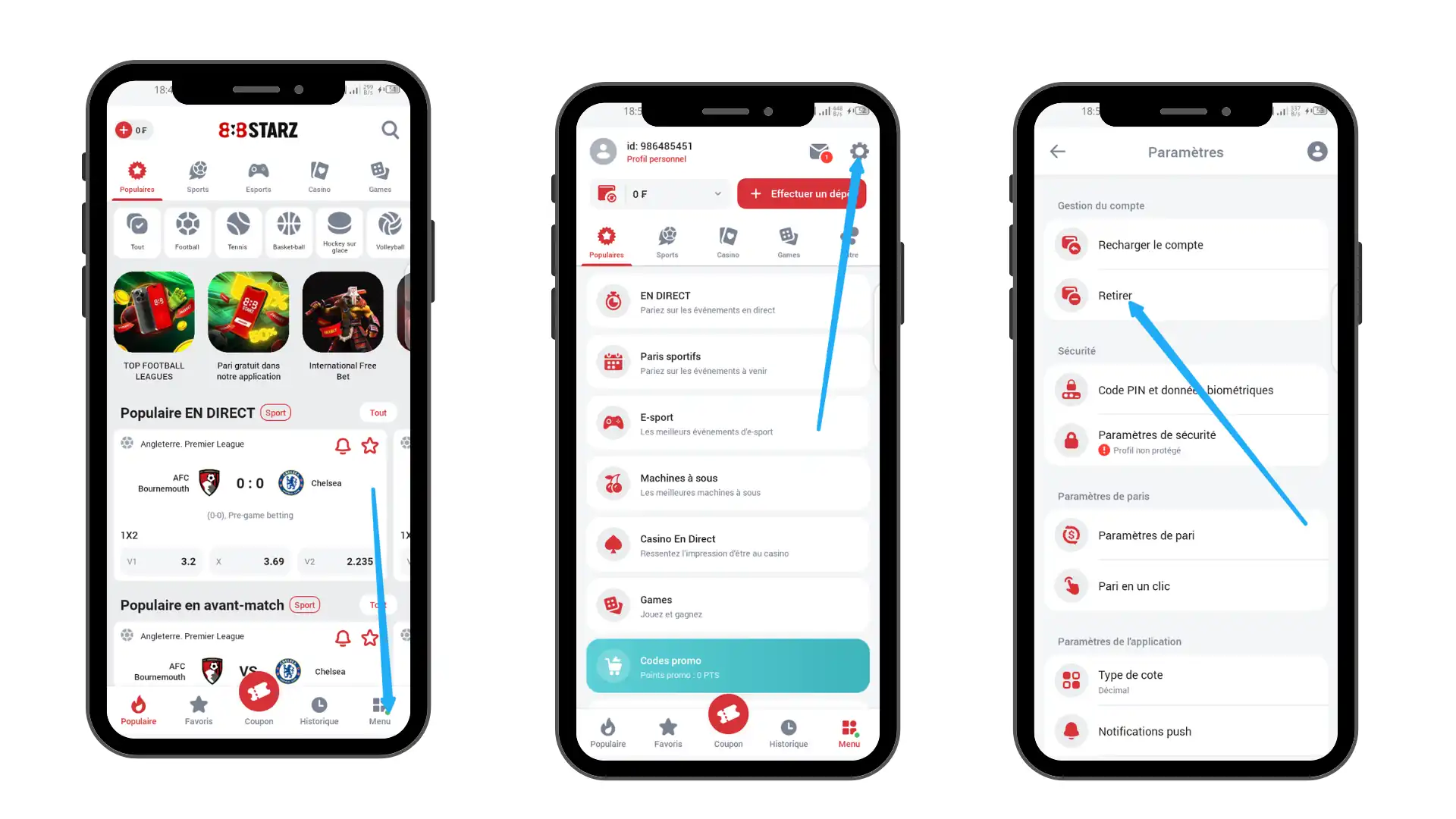Switch to the Casino tab
The height and width of the screenshot is (819, 1456).
tap(319, 176)
